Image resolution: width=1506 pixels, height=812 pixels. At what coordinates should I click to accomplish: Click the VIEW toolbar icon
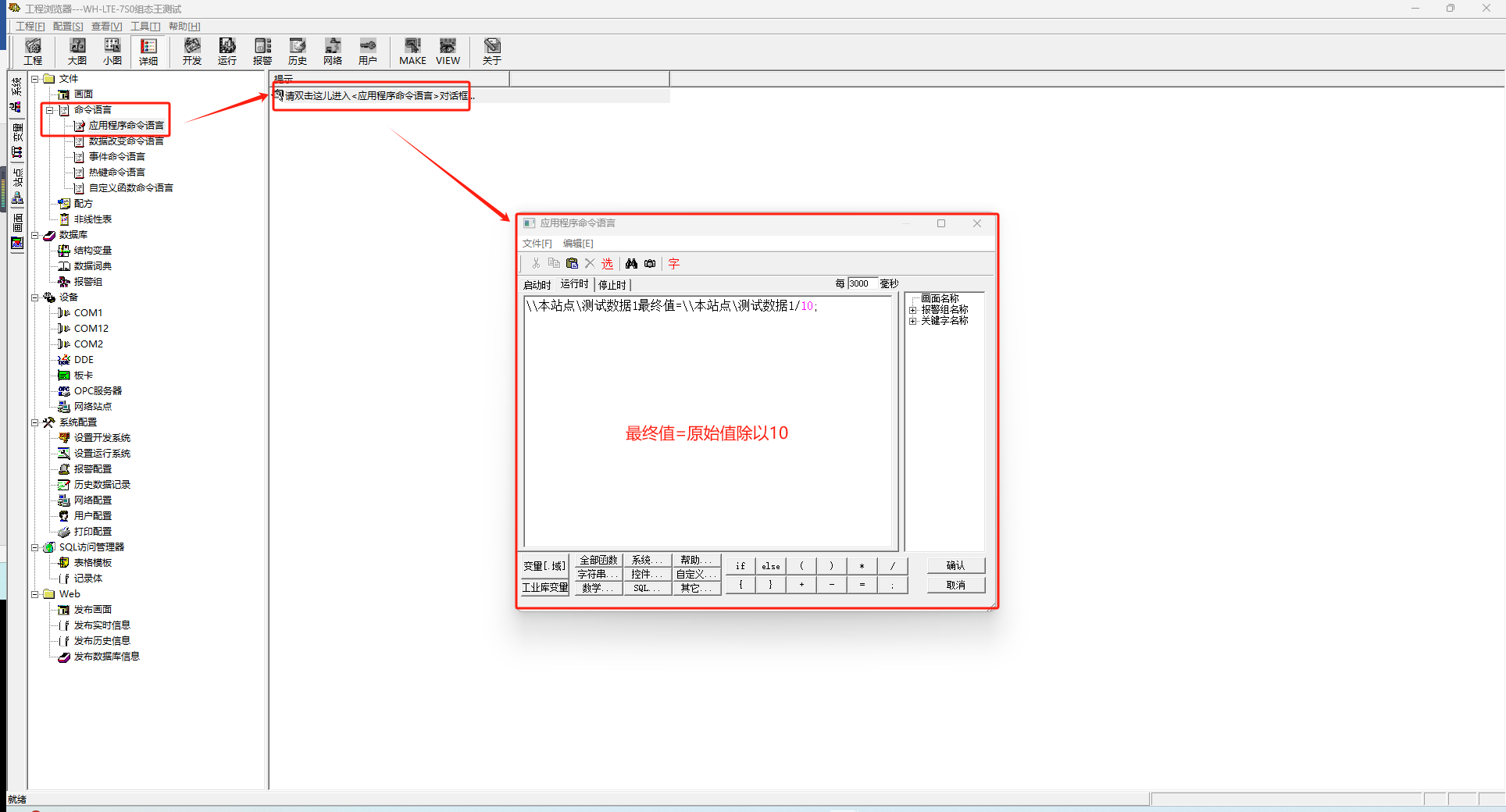tap(448, 51)
